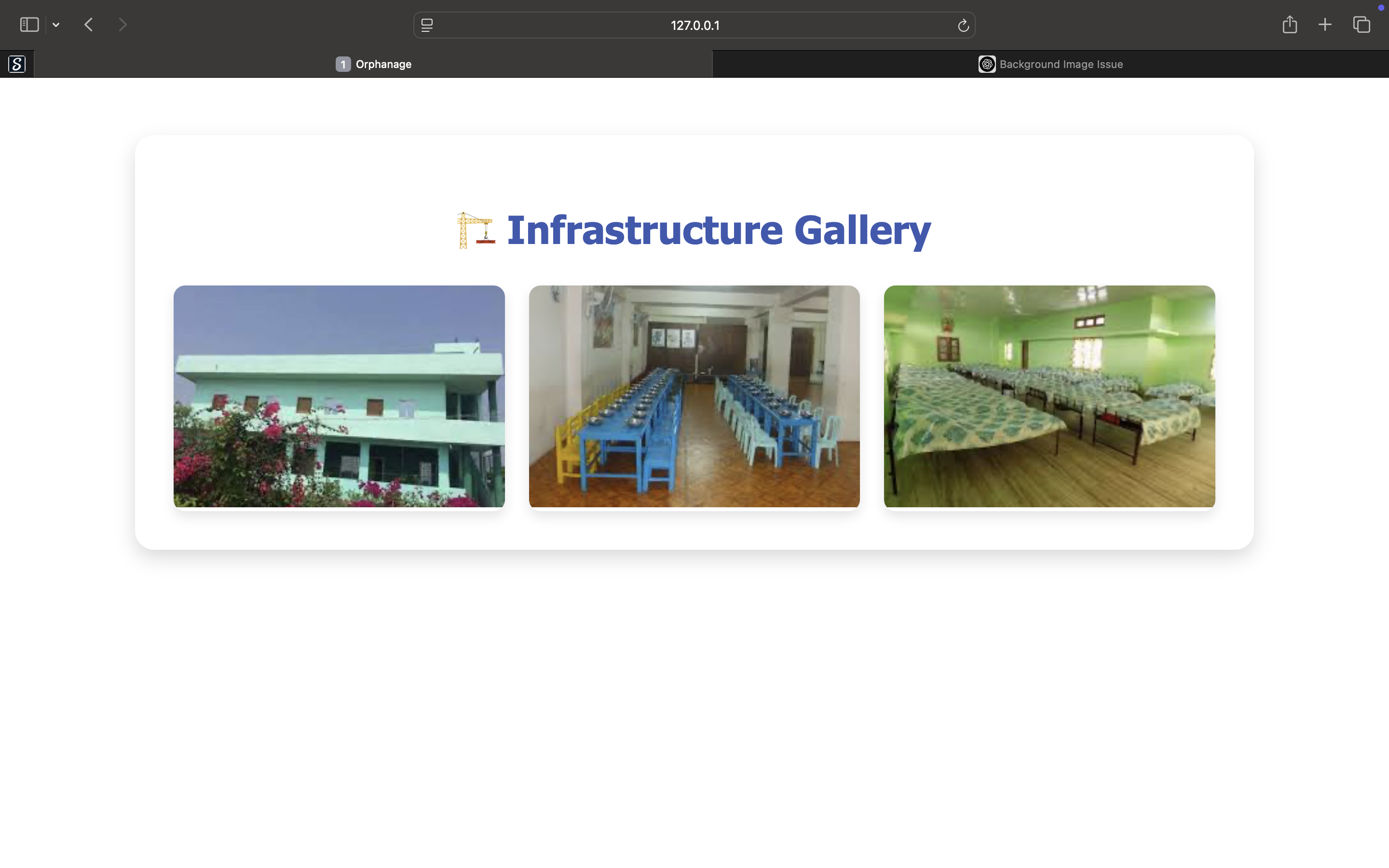Open the green building exterior photo
The height and width of the screenshot is (868, 1389).
pyautogui.click(x=339, y=396)
